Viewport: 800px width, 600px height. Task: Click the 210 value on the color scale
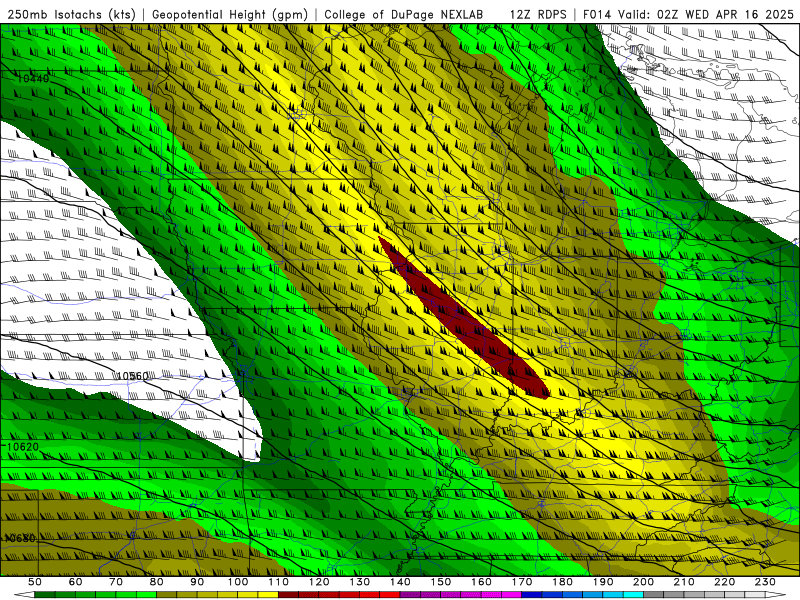tap(684, 582)
